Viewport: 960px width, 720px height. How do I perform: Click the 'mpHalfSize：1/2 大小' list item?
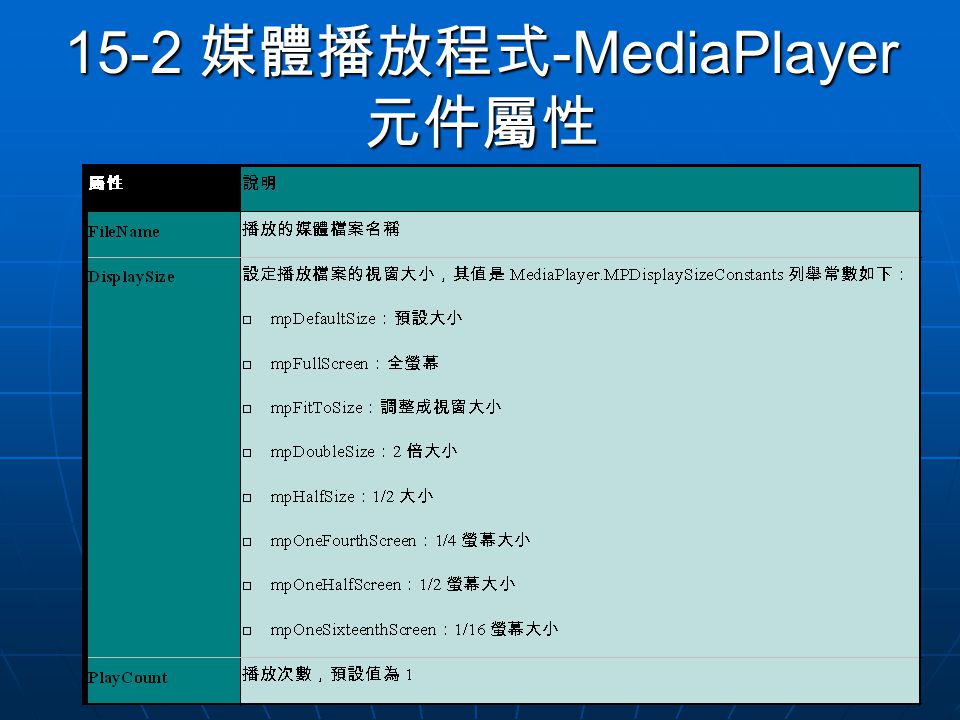[x=351, y=496]
